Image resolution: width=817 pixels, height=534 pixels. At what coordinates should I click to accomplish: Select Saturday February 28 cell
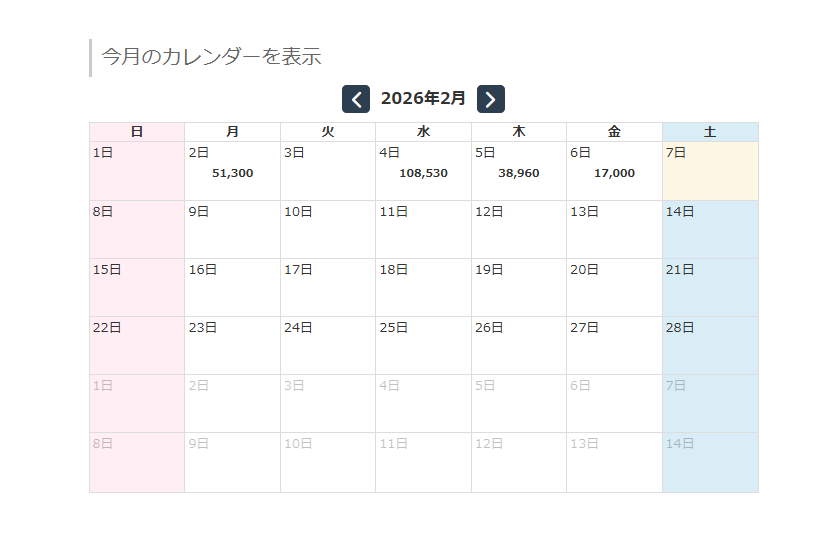(x=710, y=345)
